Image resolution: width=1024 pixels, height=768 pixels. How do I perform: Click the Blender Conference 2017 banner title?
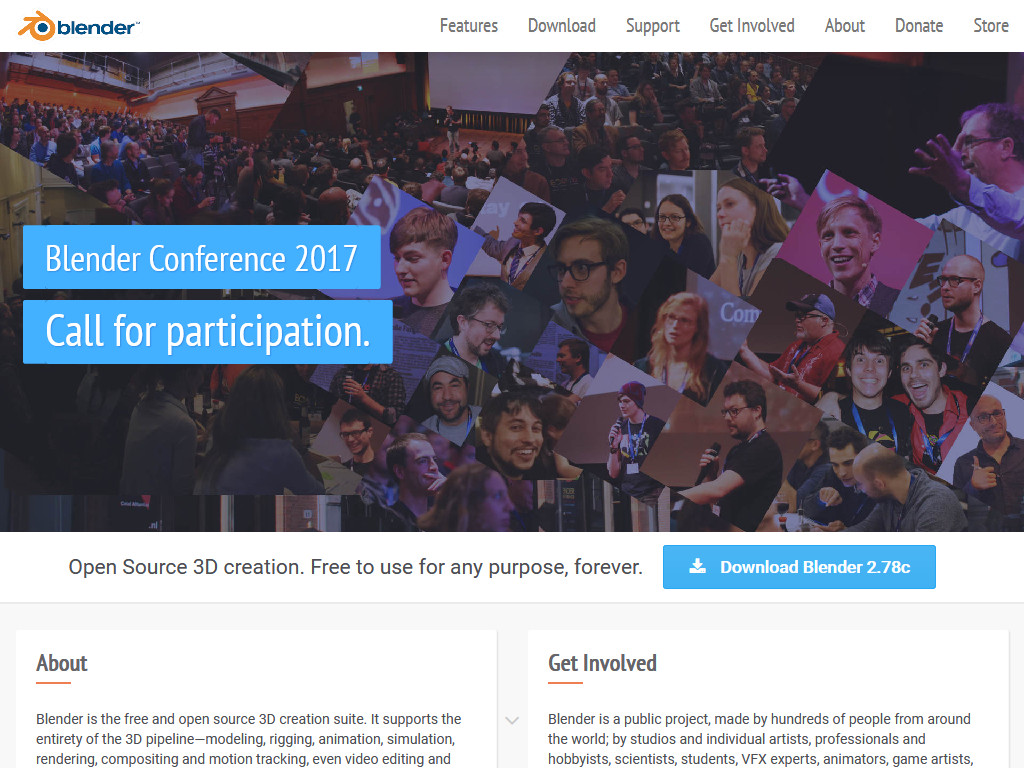pos(202,257)
